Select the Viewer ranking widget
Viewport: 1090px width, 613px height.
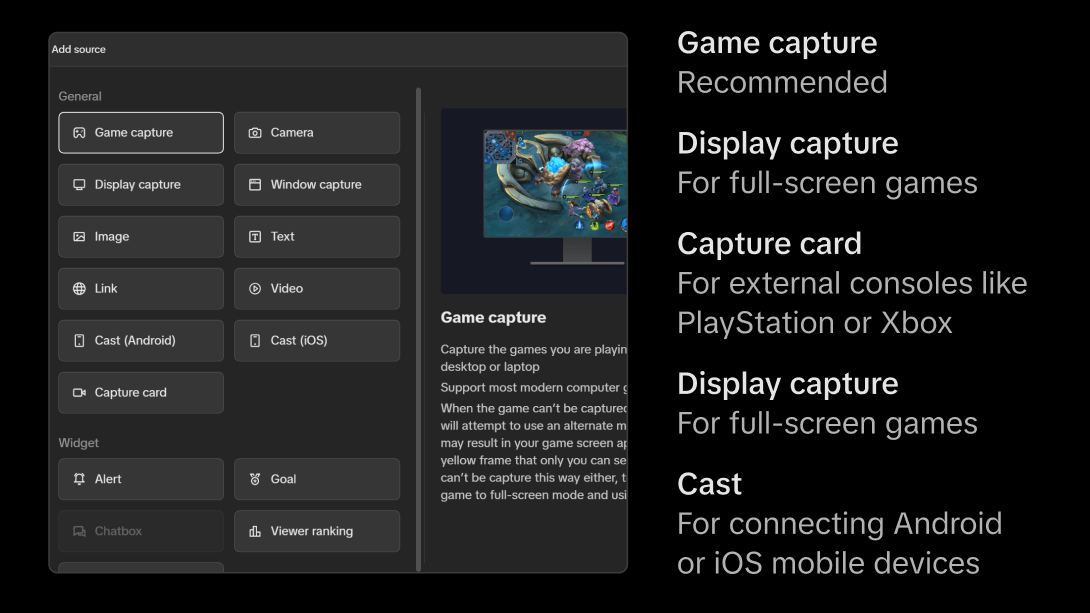point(317,531)
